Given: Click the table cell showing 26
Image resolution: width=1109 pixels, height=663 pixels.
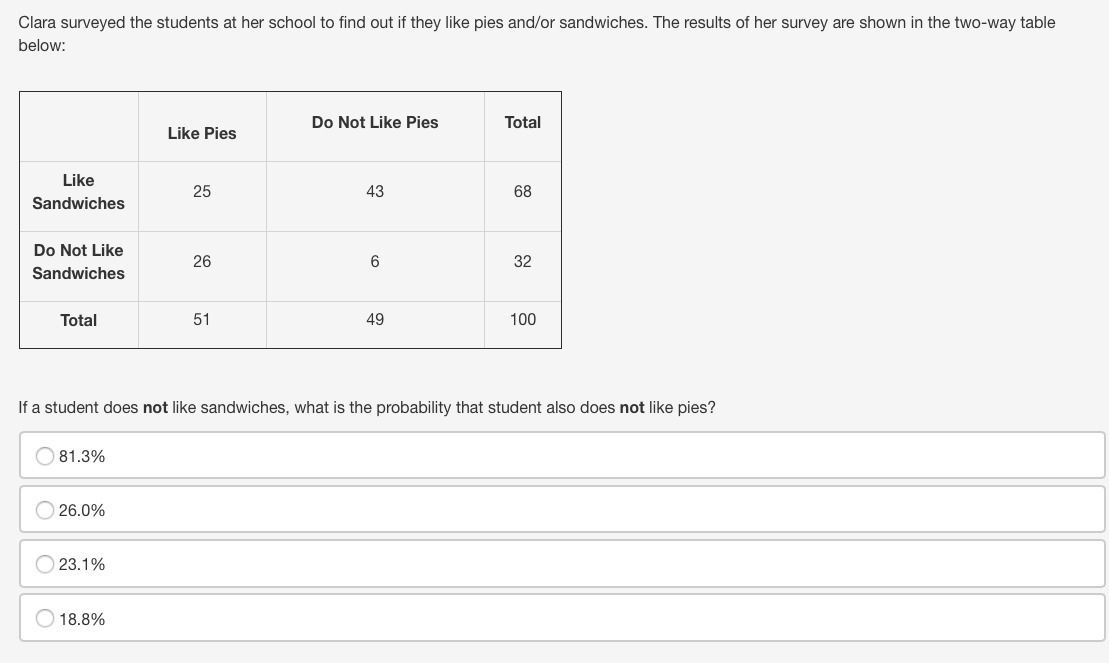Looking at the screenshot, I should pyautogui.click(x=202, y=261).
